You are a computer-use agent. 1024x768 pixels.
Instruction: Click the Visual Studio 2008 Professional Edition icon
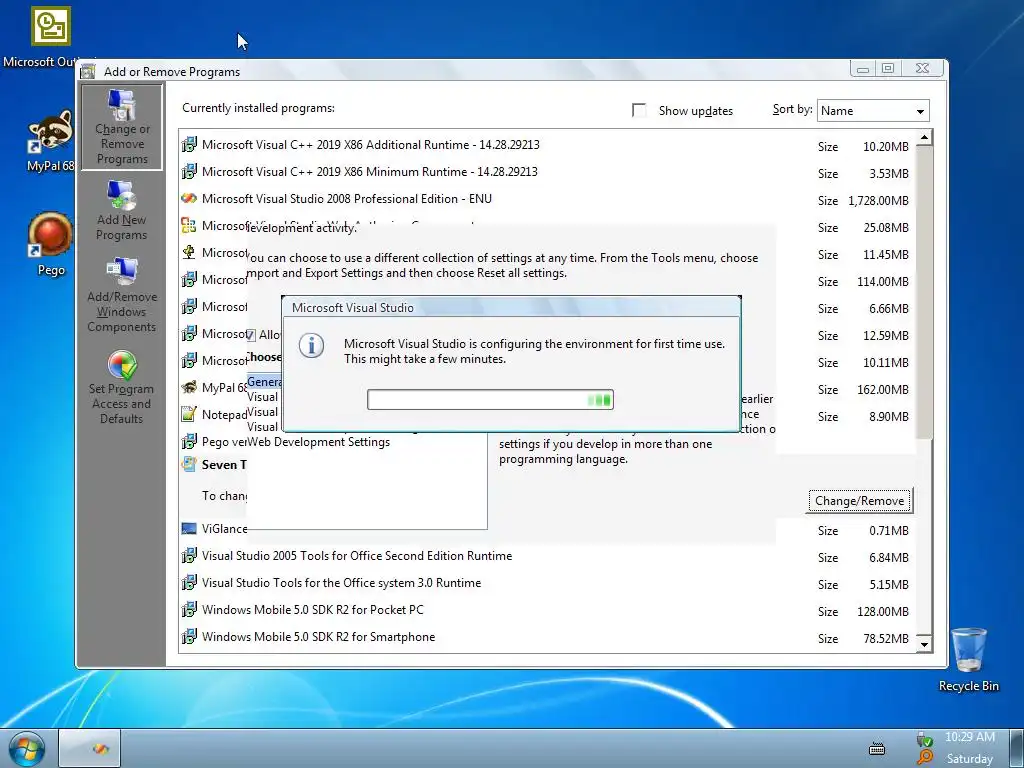point(189,199)
